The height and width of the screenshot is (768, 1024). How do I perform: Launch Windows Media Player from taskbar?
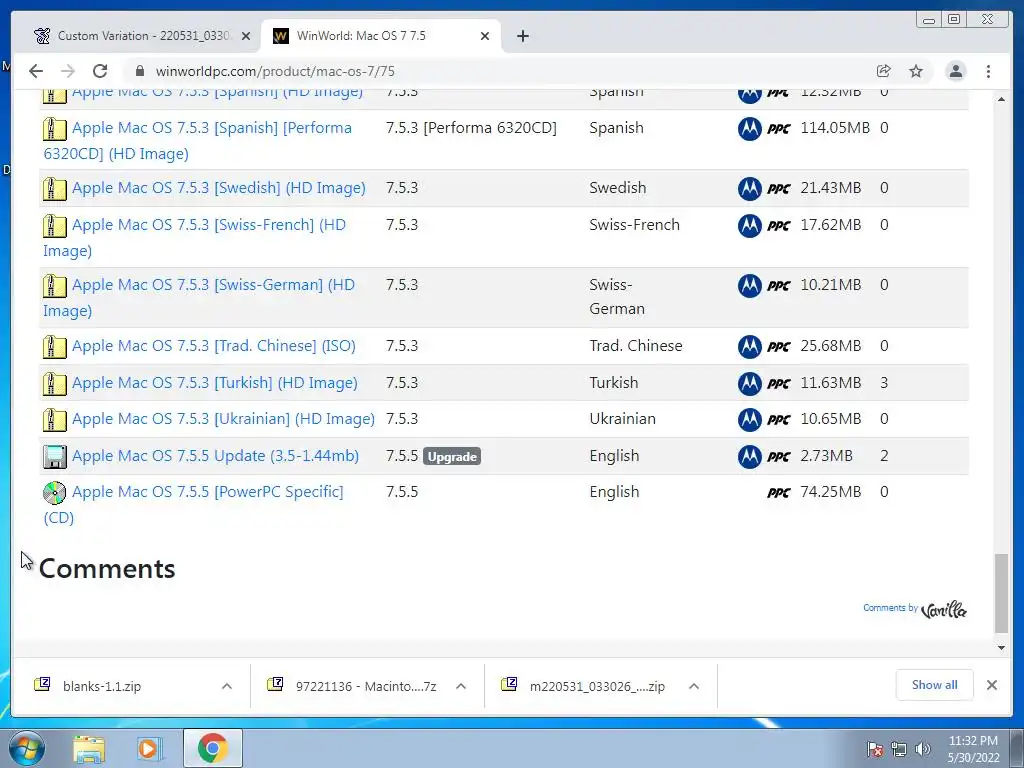pyautogui.click(x=150, y=748)
